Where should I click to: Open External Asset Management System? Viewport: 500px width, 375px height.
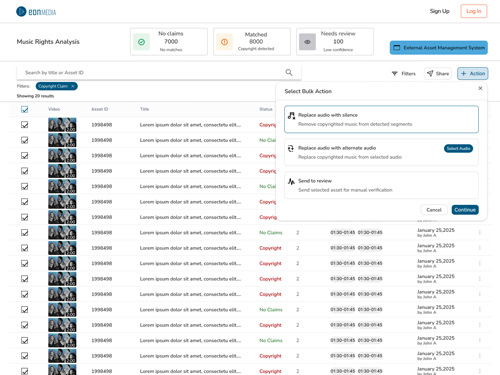click(439, 48)
